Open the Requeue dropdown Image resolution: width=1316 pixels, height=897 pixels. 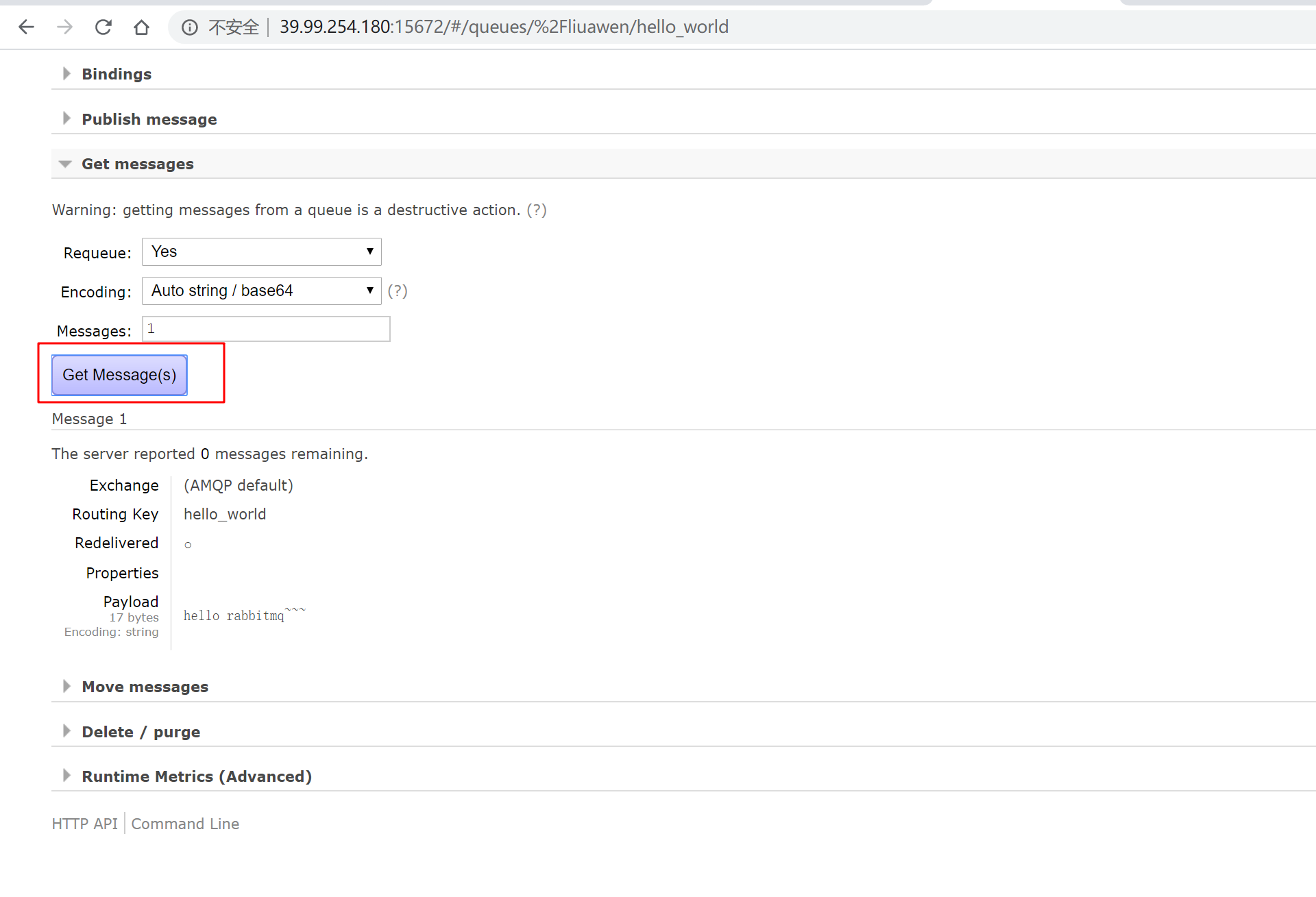pyautogui.click(x=261, y=251)
